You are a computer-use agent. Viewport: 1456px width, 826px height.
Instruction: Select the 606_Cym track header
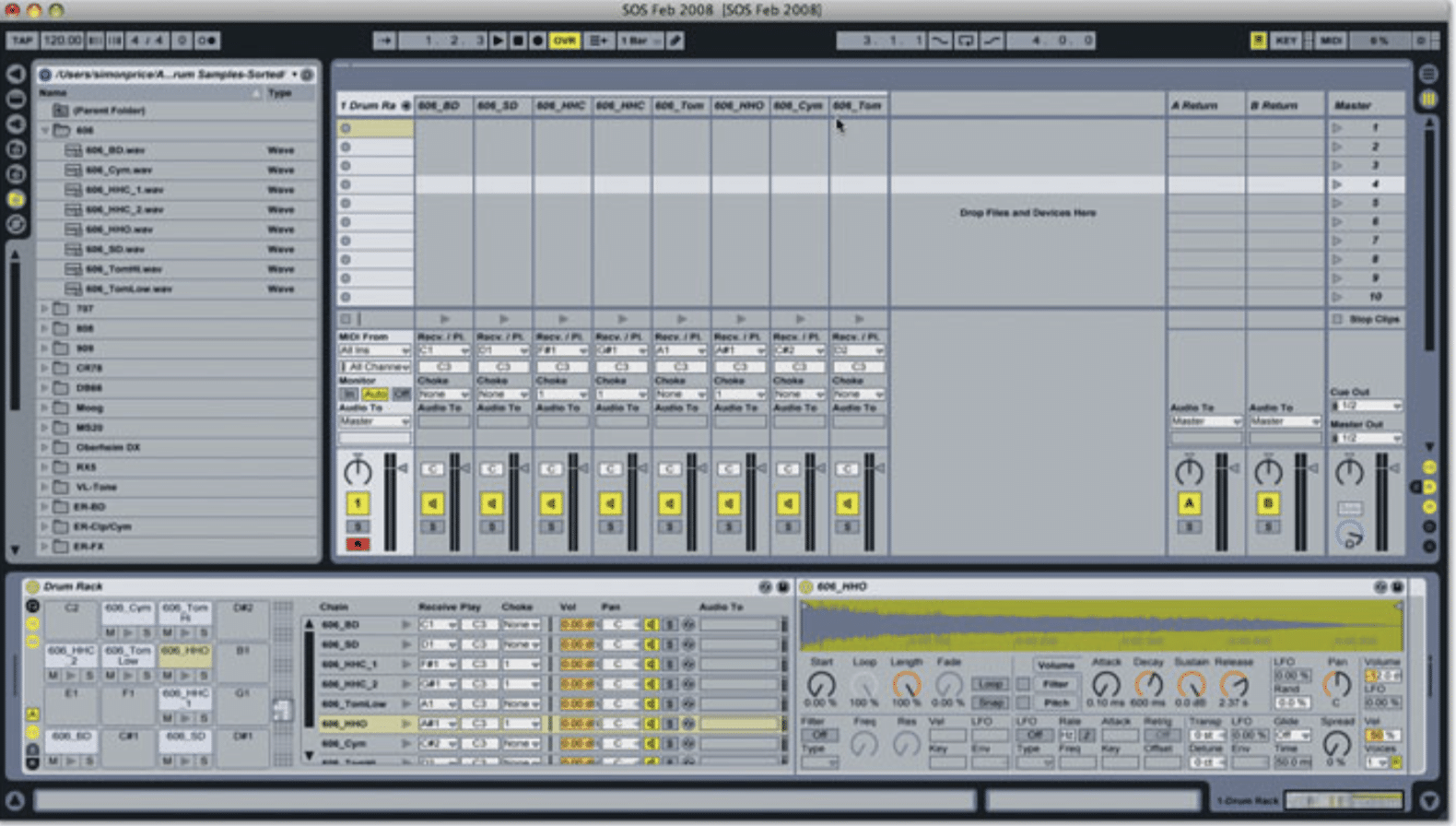point(799,105)
